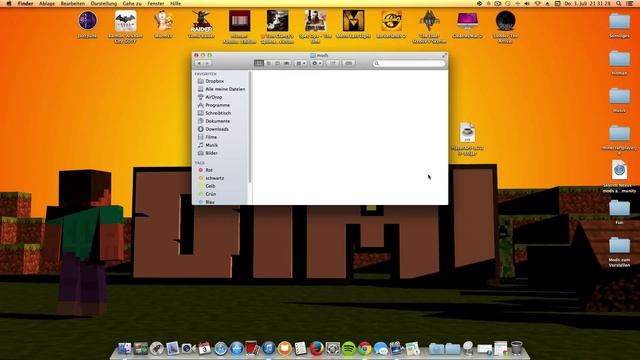
Task: Open Firefox in the Dock
Action: click(316, 348)
